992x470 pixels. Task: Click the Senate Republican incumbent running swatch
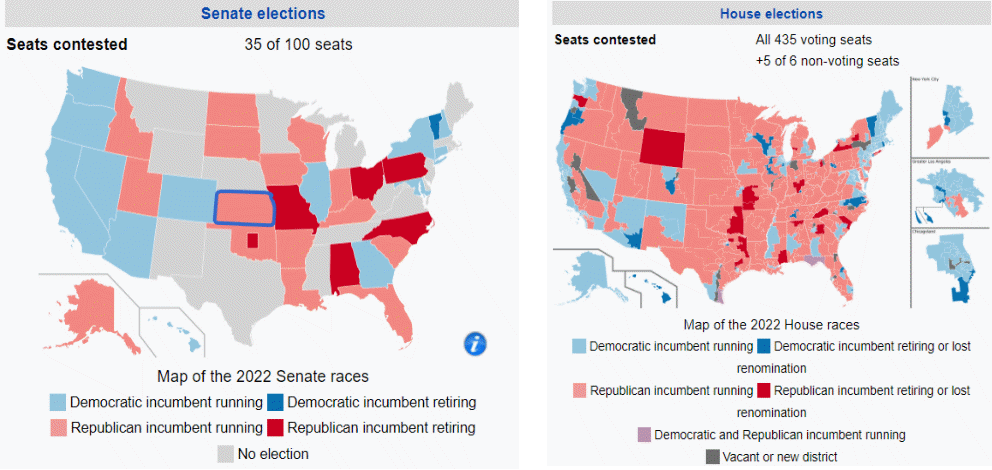tap(60, 428)
